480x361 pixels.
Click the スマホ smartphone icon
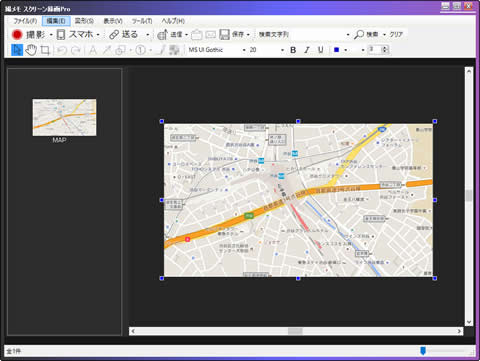pyautogui.click(x=61, y=34)
